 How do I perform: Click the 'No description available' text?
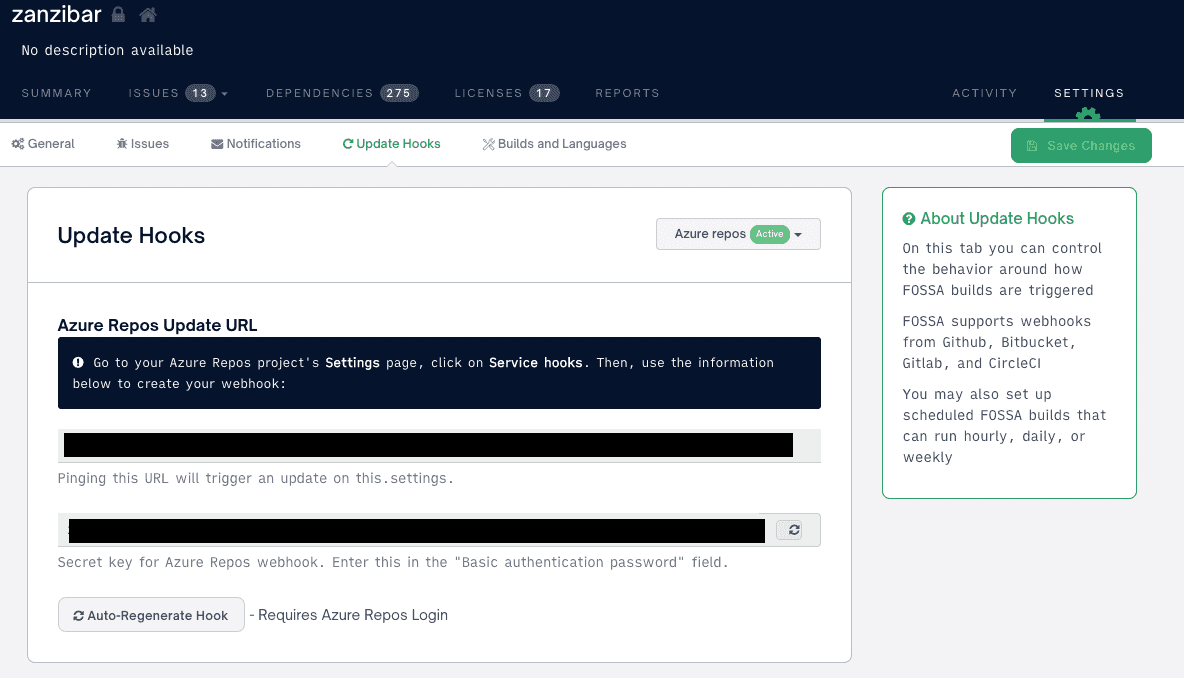tap(107, 51)
